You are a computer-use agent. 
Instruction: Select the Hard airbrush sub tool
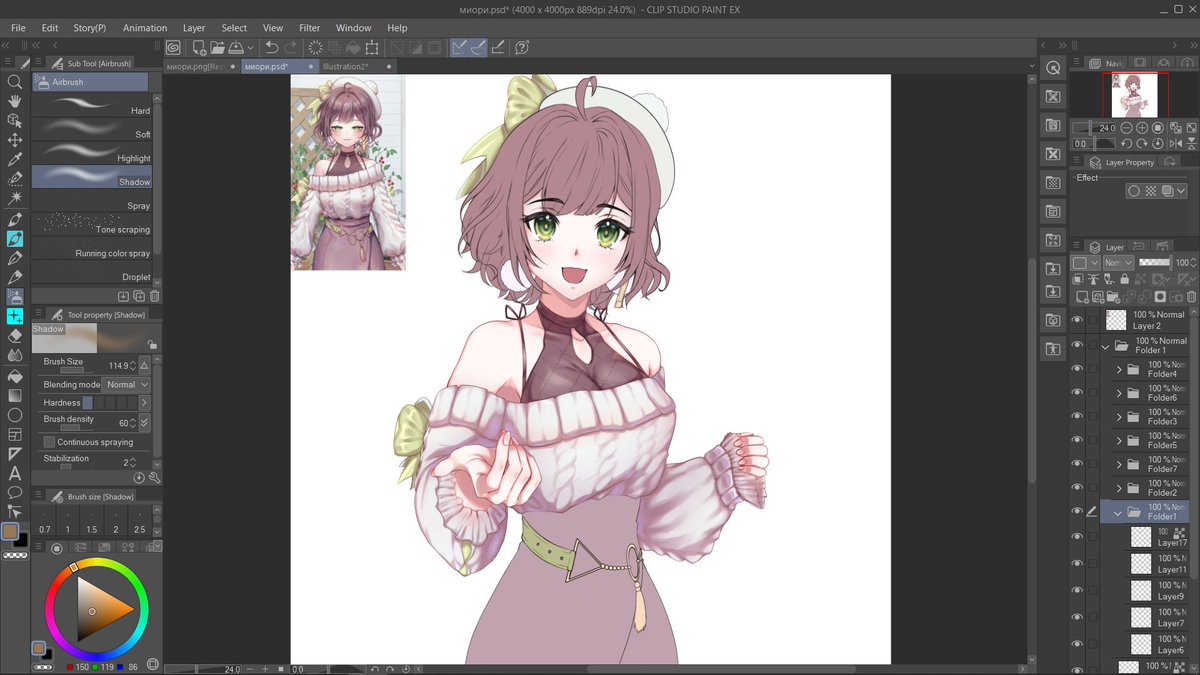point(91,107)
